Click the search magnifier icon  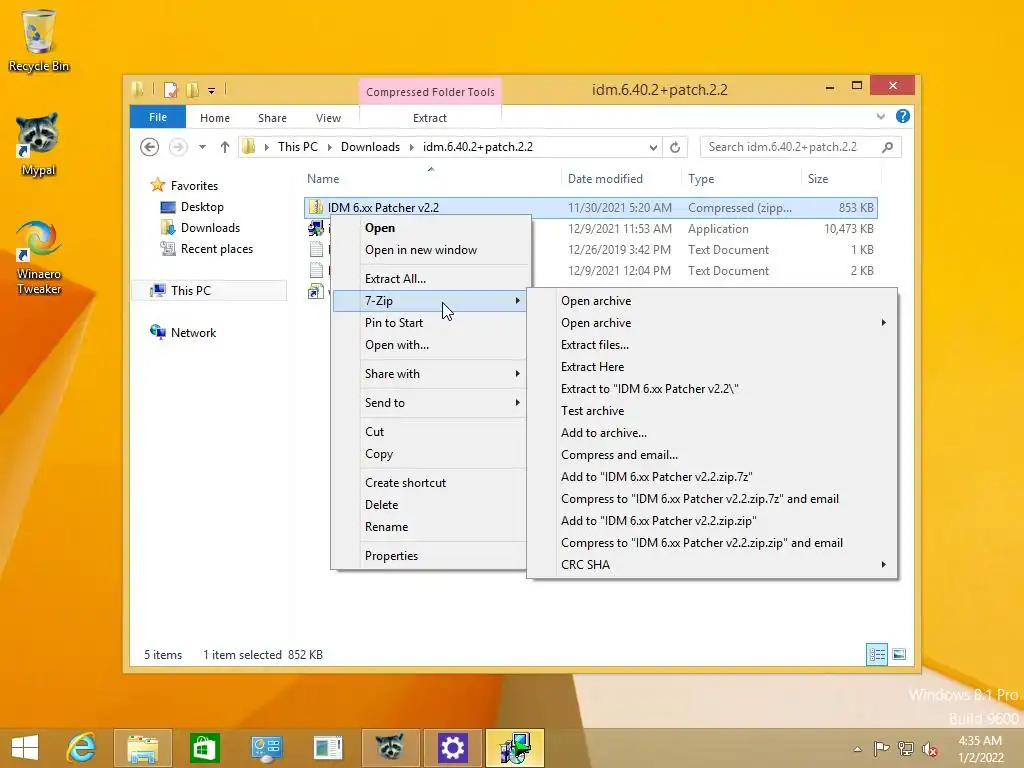point(887,147)
